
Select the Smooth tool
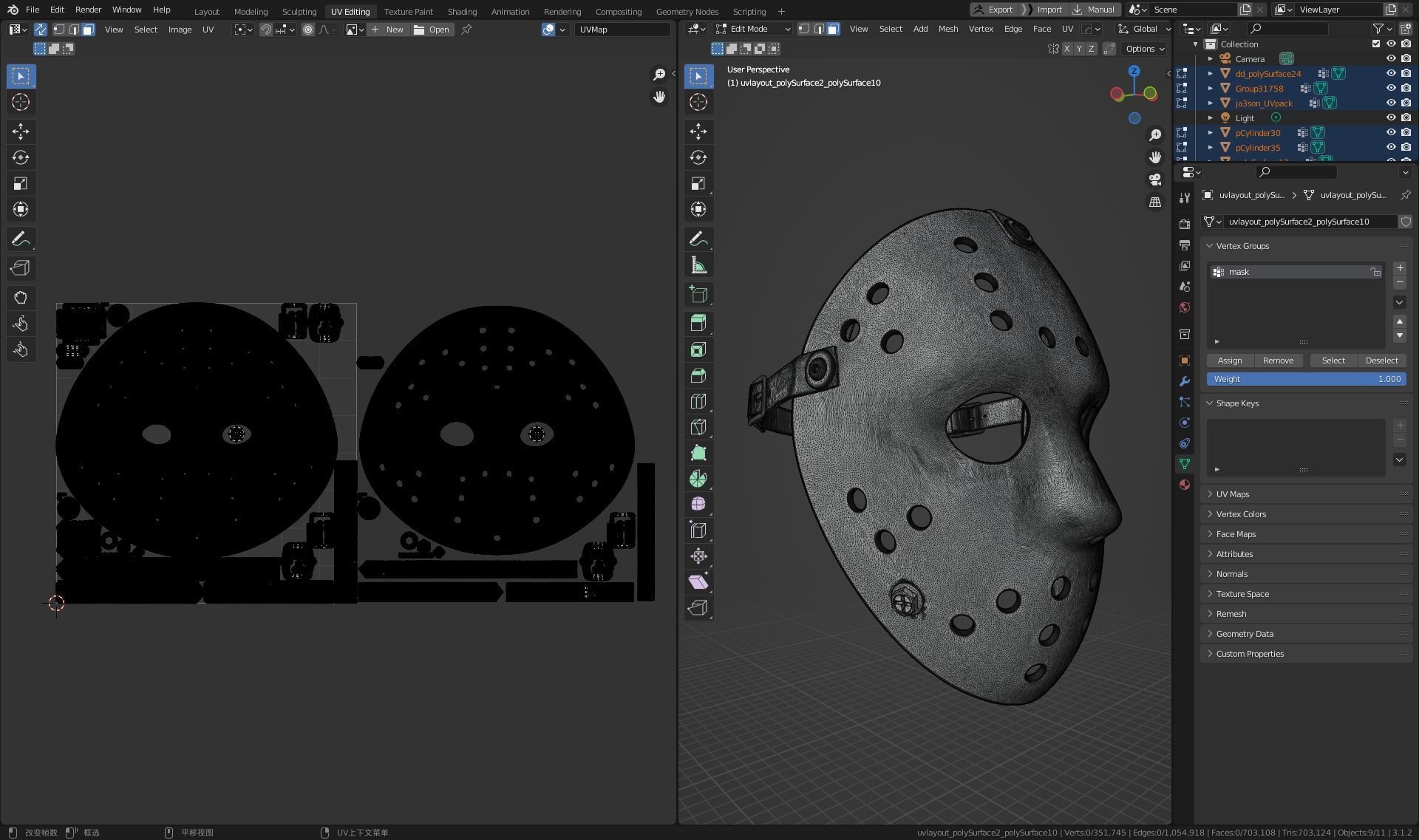tap(698, 505)
